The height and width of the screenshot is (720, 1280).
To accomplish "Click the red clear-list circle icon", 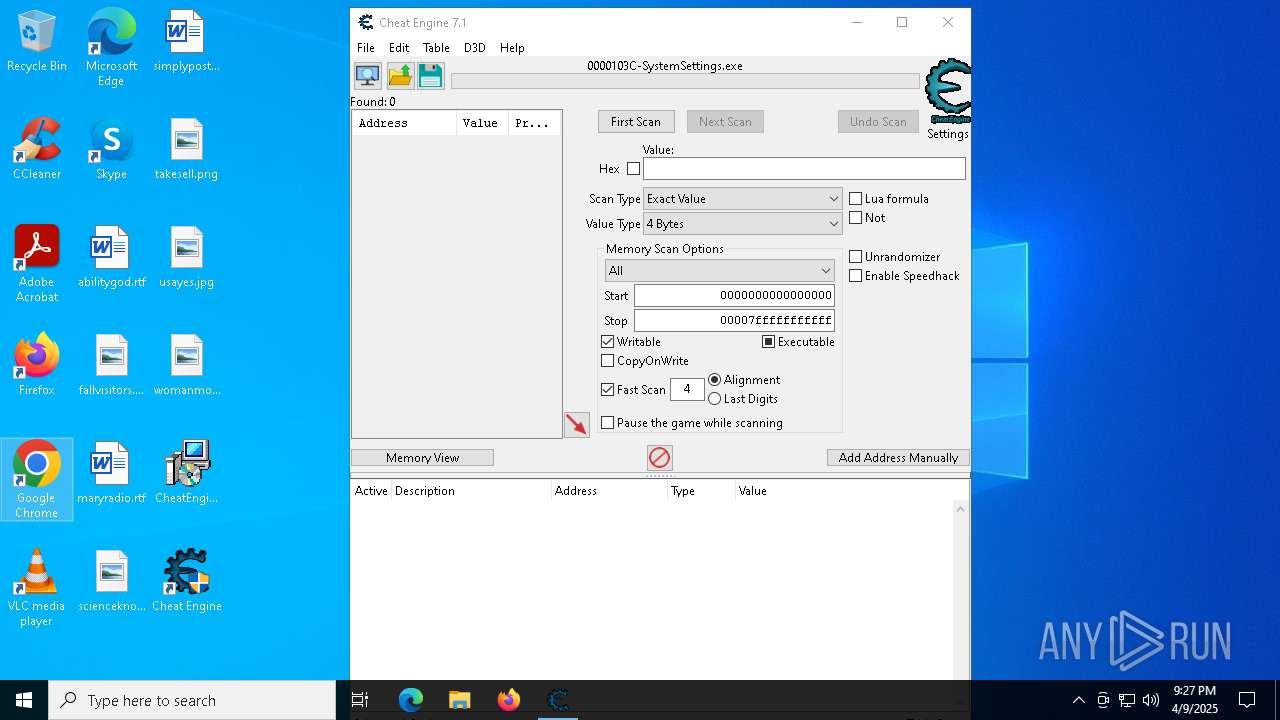I will click(x=659, y=458).
